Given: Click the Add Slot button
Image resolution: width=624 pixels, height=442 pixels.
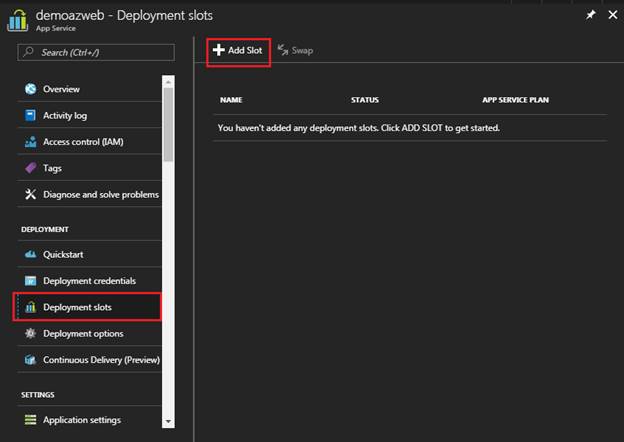Looking at the screenshot, I should point(238,50).
